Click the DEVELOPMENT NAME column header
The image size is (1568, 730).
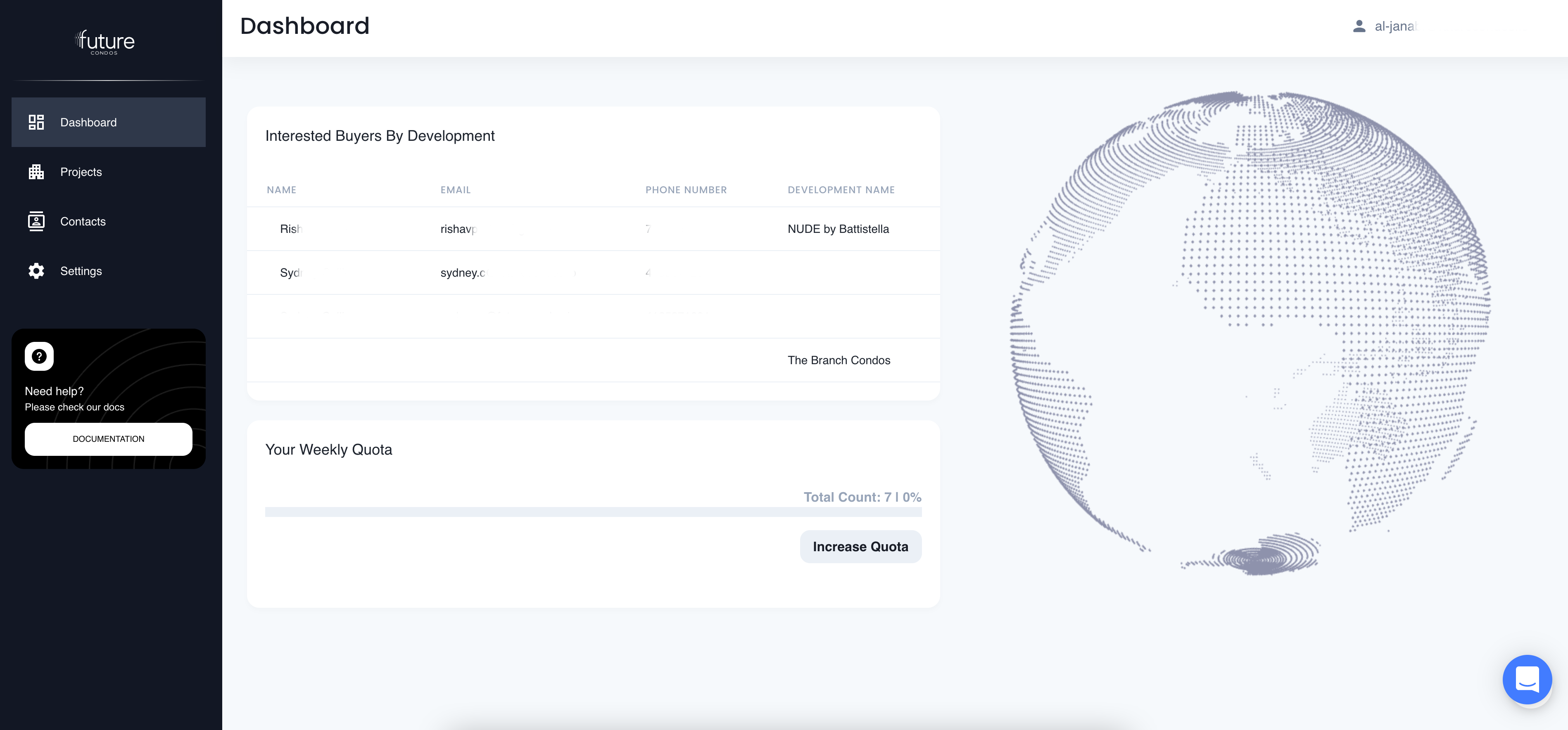click(x=841, y=190)
